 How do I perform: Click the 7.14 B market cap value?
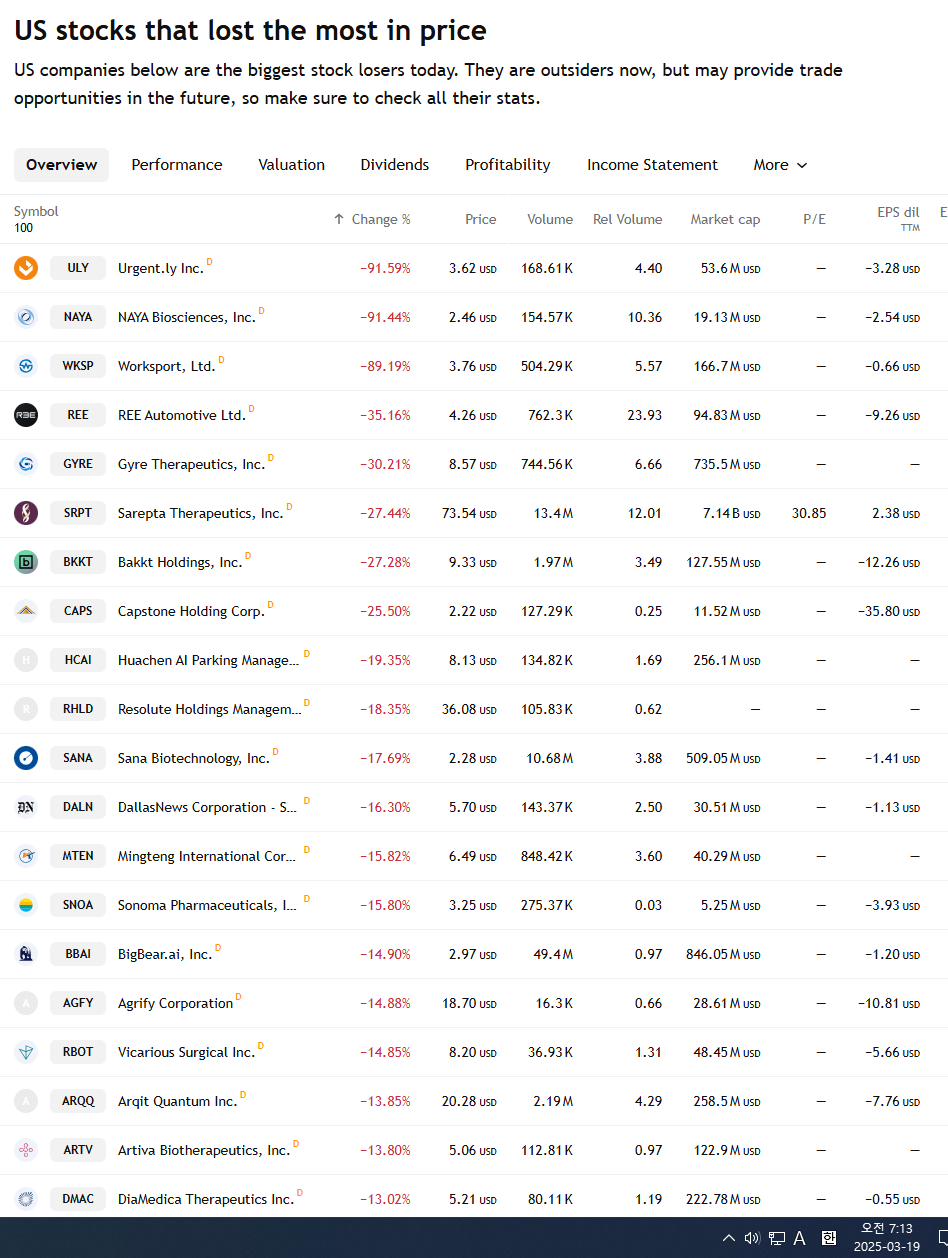731,513
